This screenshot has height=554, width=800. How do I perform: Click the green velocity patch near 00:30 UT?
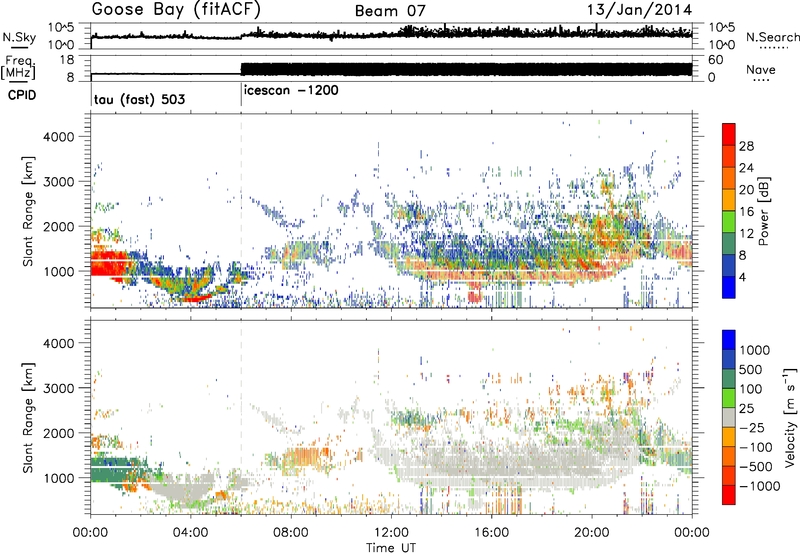point(115,472)
